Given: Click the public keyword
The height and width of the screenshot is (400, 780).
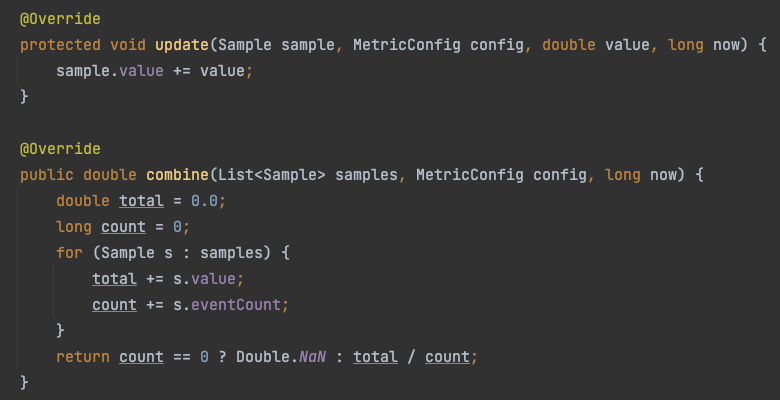Looking at the screenshot, I should [x=47, y=175].
